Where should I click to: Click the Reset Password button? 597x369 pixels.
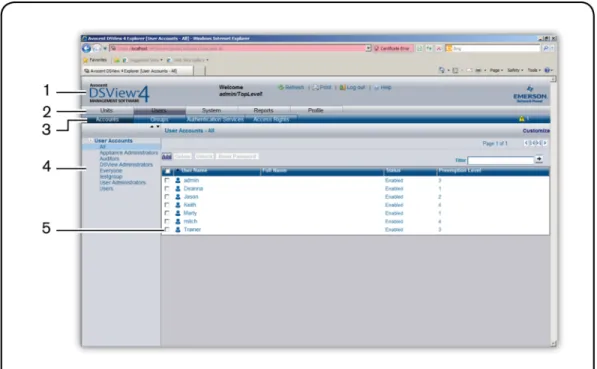tap(237, 157)
